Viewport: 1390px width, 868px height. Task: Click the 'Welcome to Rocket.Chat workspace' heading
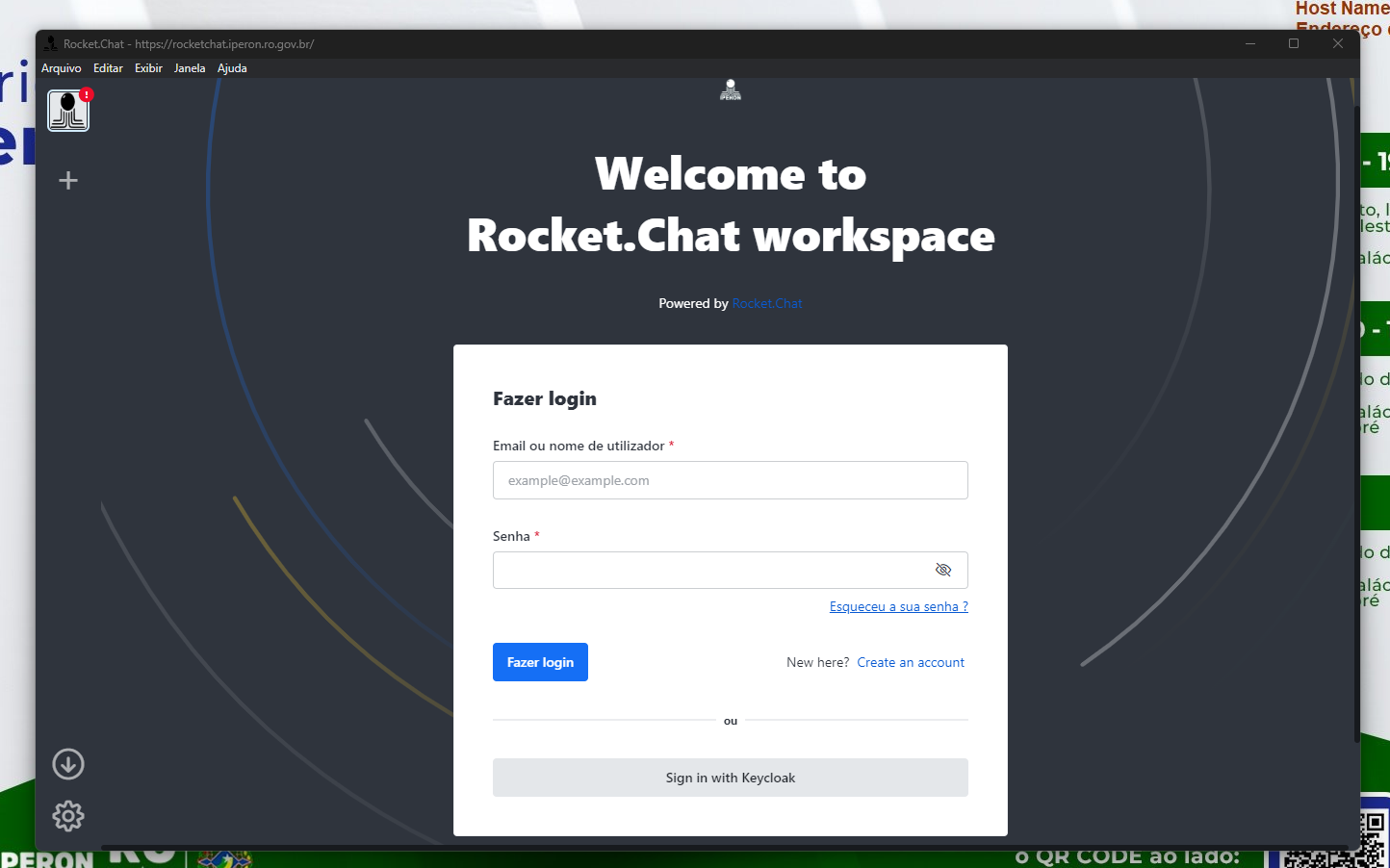click(731, 204)
